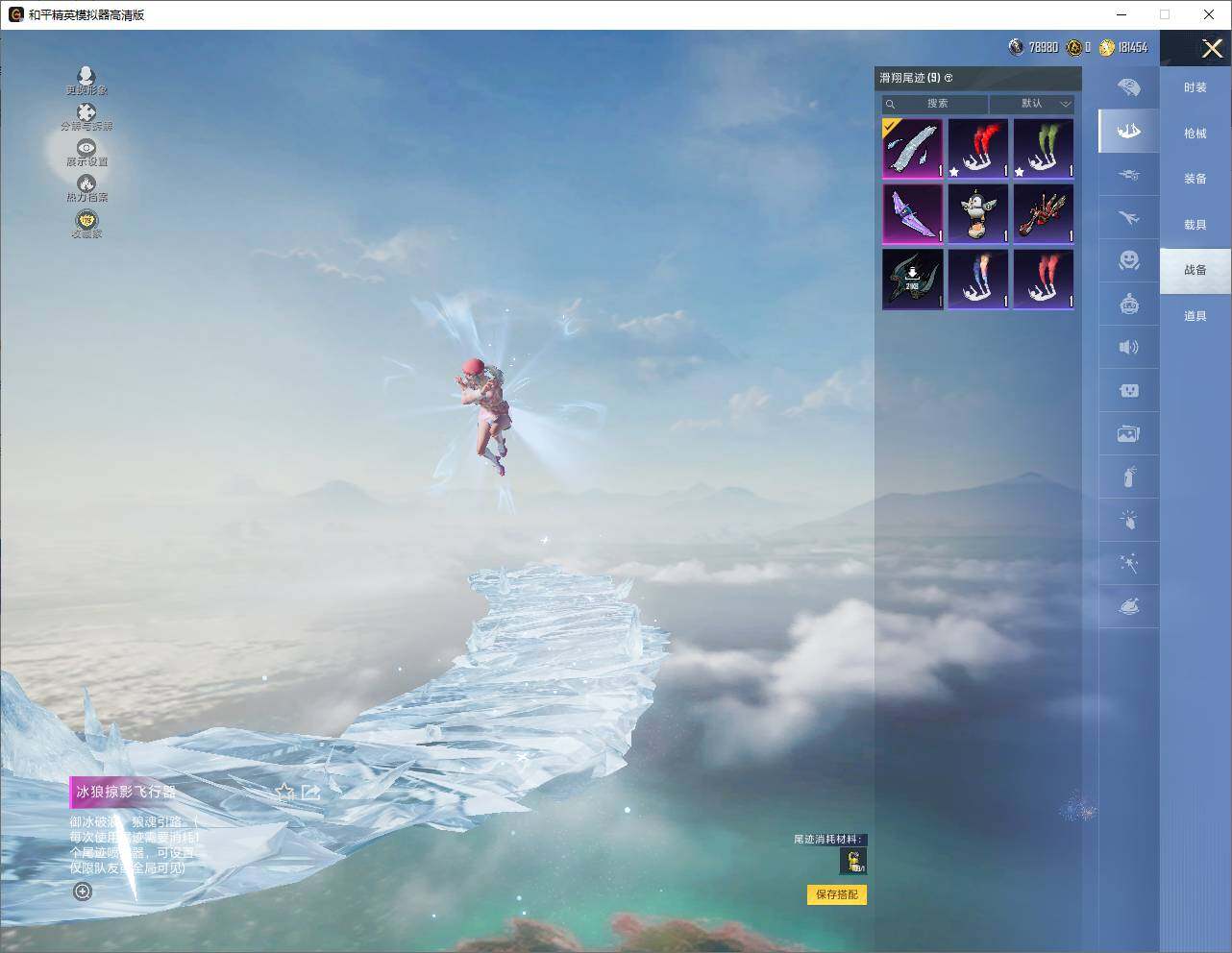
Task: Click the help icon beside 滑翔尾迹 (9)
Action: pyautogui.click(x=949, y=78)
